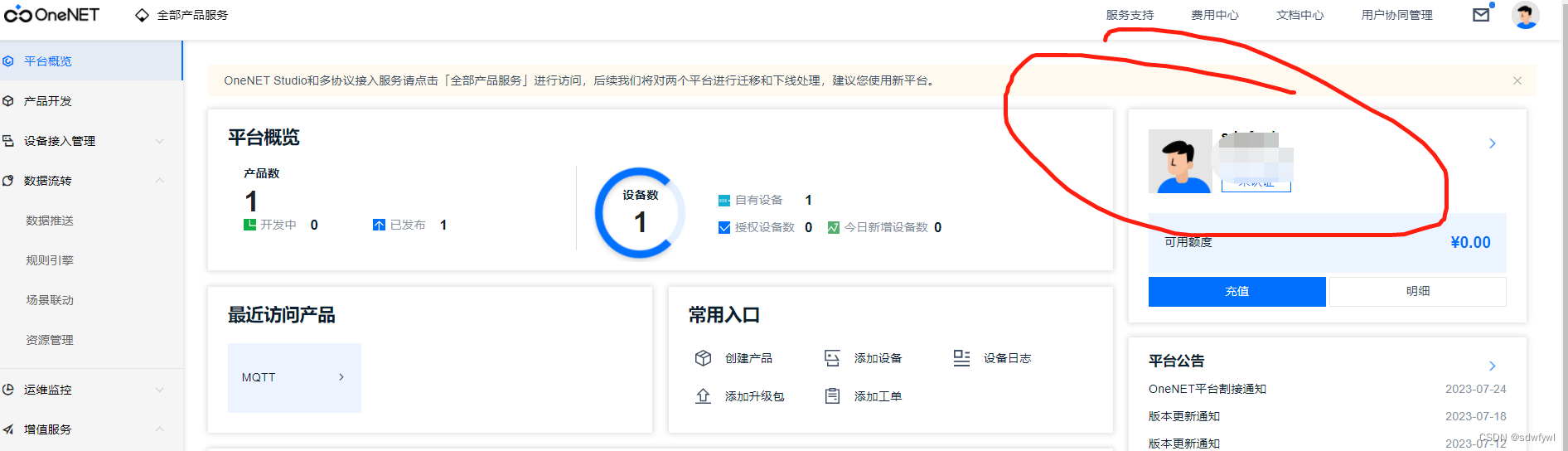Click the 创建产品 shortcut link
The height and width of the screenshot is (451, 1568).
point(748,358)
